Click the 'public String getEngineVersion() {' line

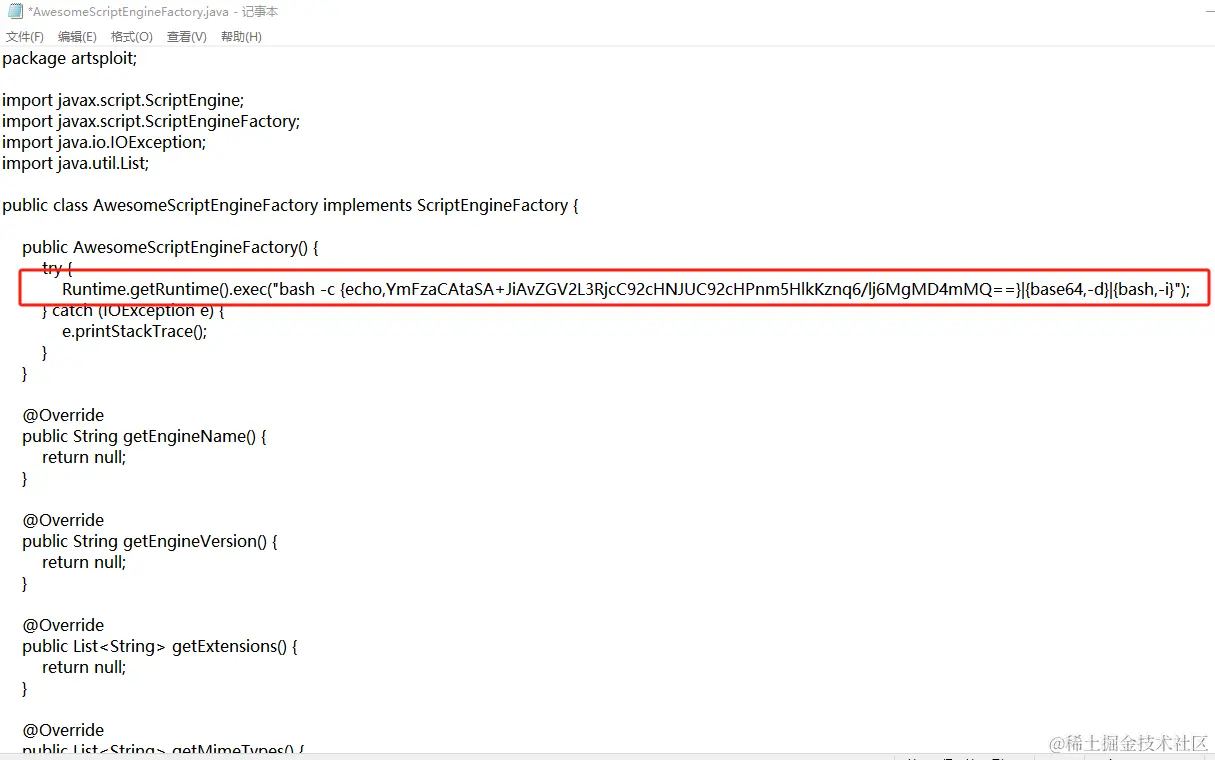pyautogui.click(x=150, y=541)
